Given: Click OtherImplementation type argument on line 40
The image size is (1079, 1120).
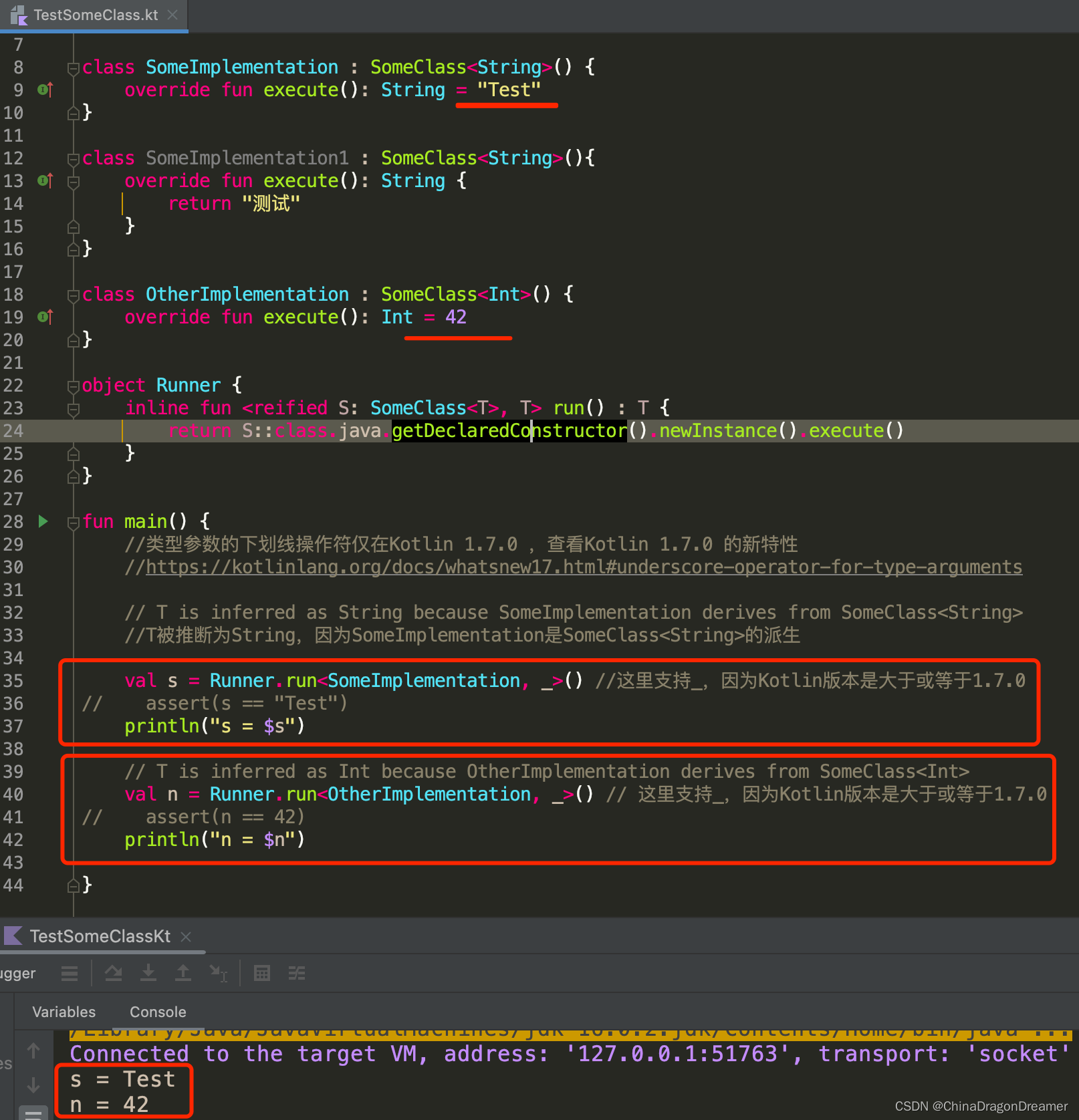Looking at the screenshot, I should point(429,794).
